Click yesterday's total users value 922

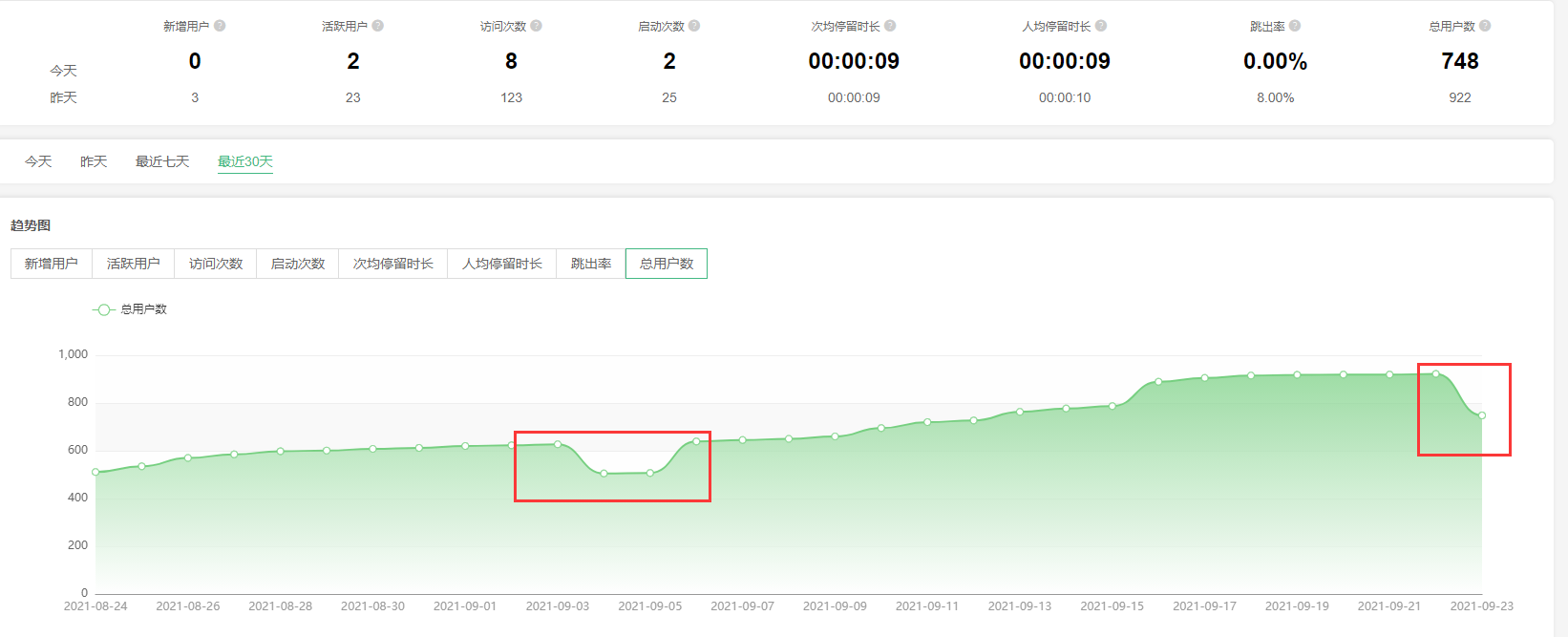point(1460,97)
